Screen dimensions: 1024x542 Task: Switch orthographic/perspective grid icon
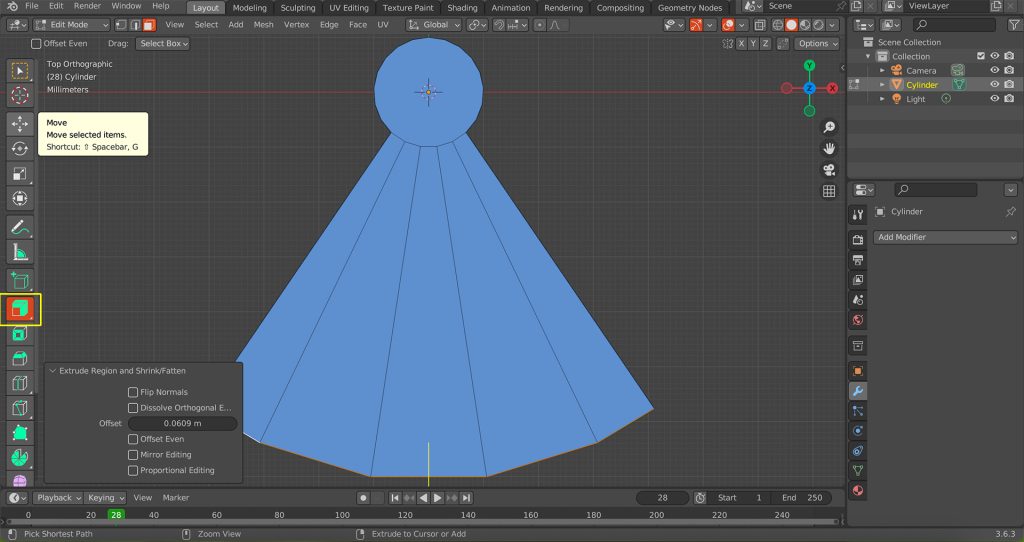[x=829, y=191]
